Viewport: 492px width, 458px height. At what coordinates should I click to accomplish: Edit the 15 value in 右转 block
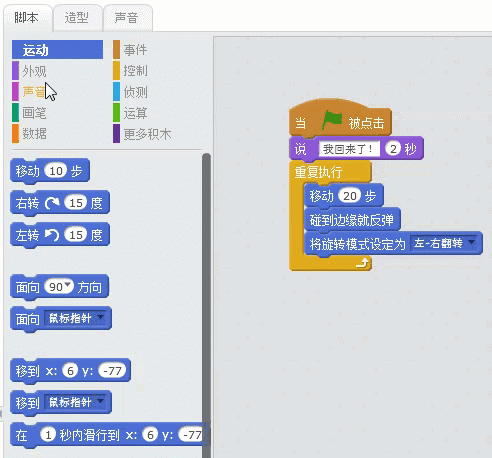[x=76, y=203]
